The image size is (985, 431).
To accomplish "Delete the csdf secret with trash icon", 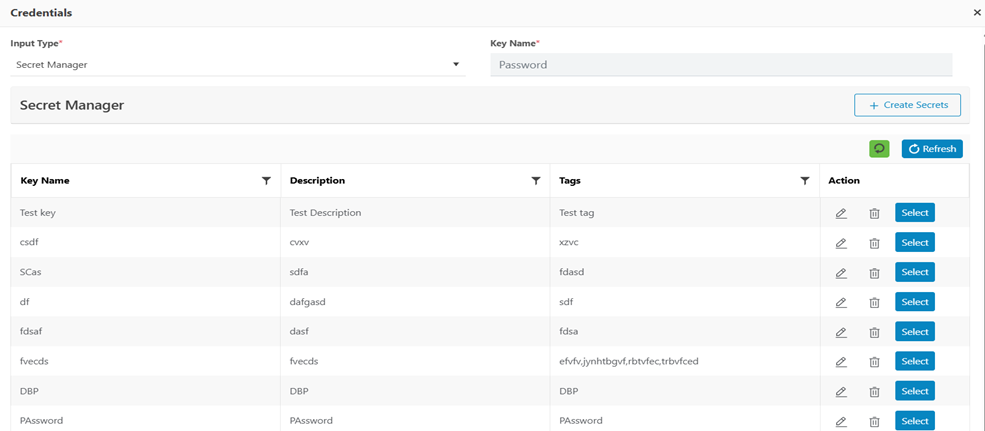I will coord(874,243).
